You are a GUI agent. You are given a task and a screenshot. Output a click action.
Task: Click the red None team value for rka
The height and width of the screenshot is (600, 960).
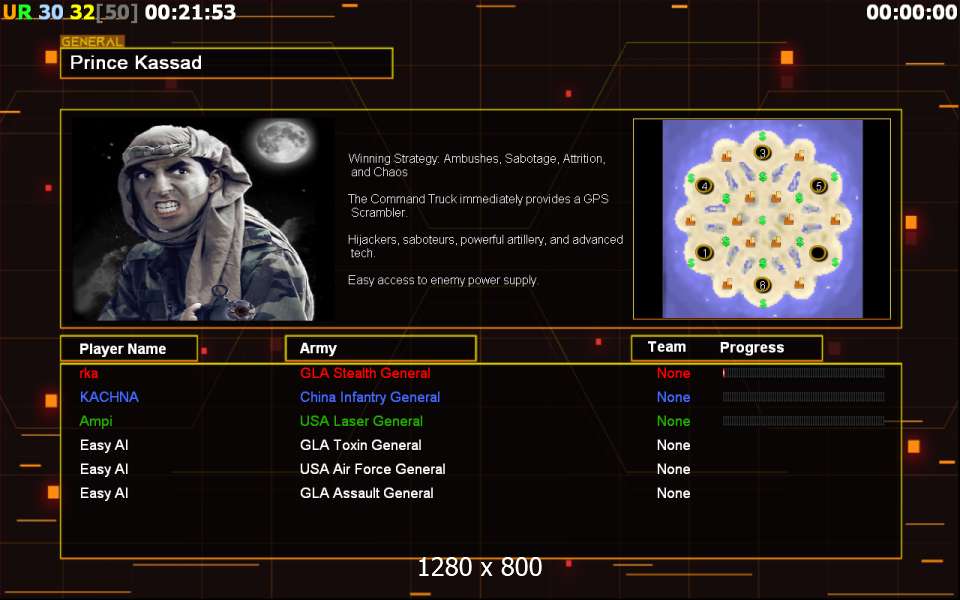(673, 373)
